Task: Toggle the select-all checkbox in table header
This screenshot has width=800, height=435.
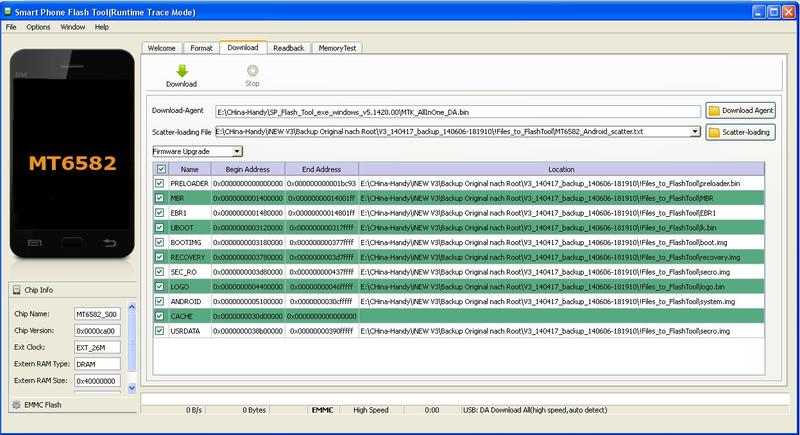Action: tap(160, 169)
